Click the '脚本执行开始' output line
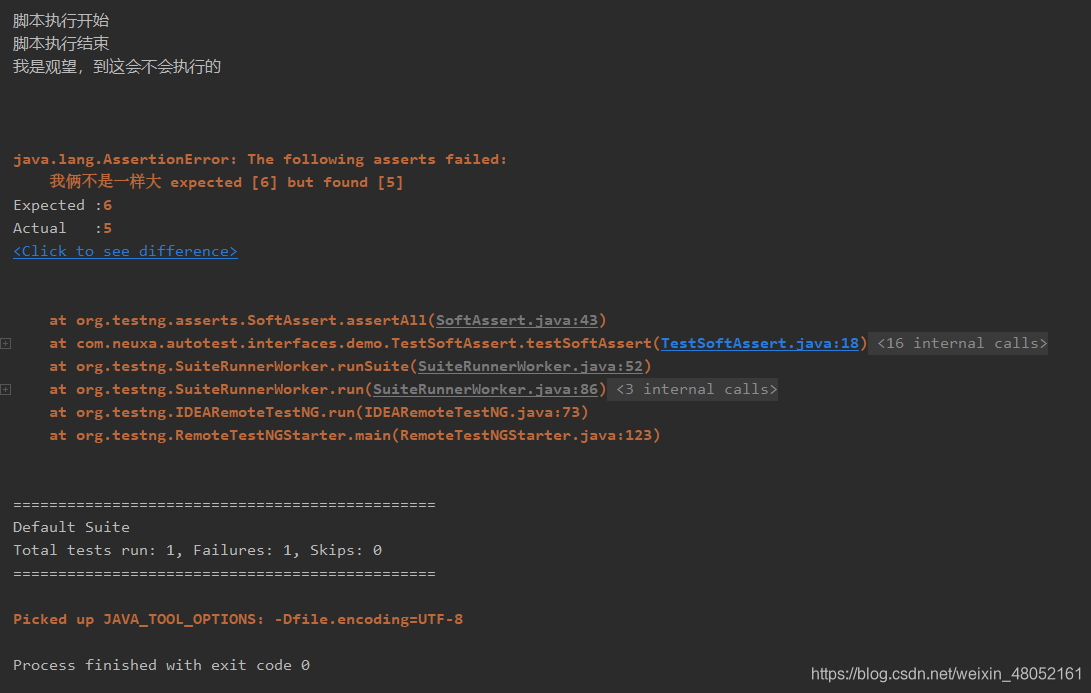This screenshot has height=693, width=1091. click(x=61, y=21)
